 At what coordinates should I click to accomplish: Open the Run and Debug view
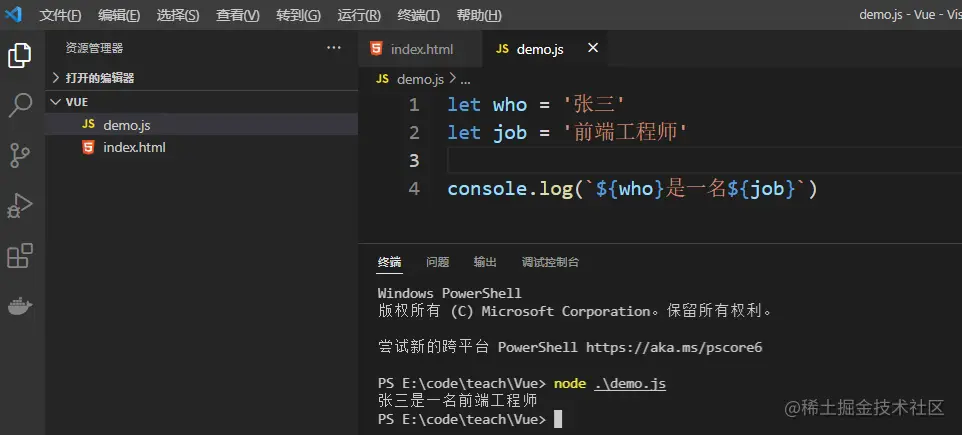point(20,206)
